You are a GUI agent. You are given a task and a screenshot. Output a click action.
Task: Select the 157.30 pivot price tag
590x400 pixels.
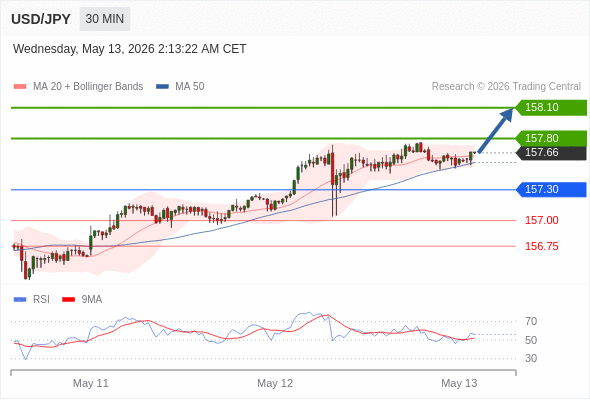pyautogui.click(x=551, y=189)
